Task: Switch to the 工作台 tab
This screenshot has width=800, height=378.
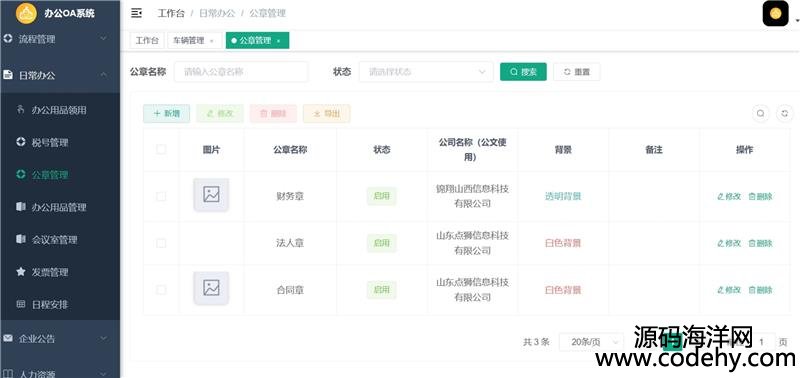Action: pos(147,41)
